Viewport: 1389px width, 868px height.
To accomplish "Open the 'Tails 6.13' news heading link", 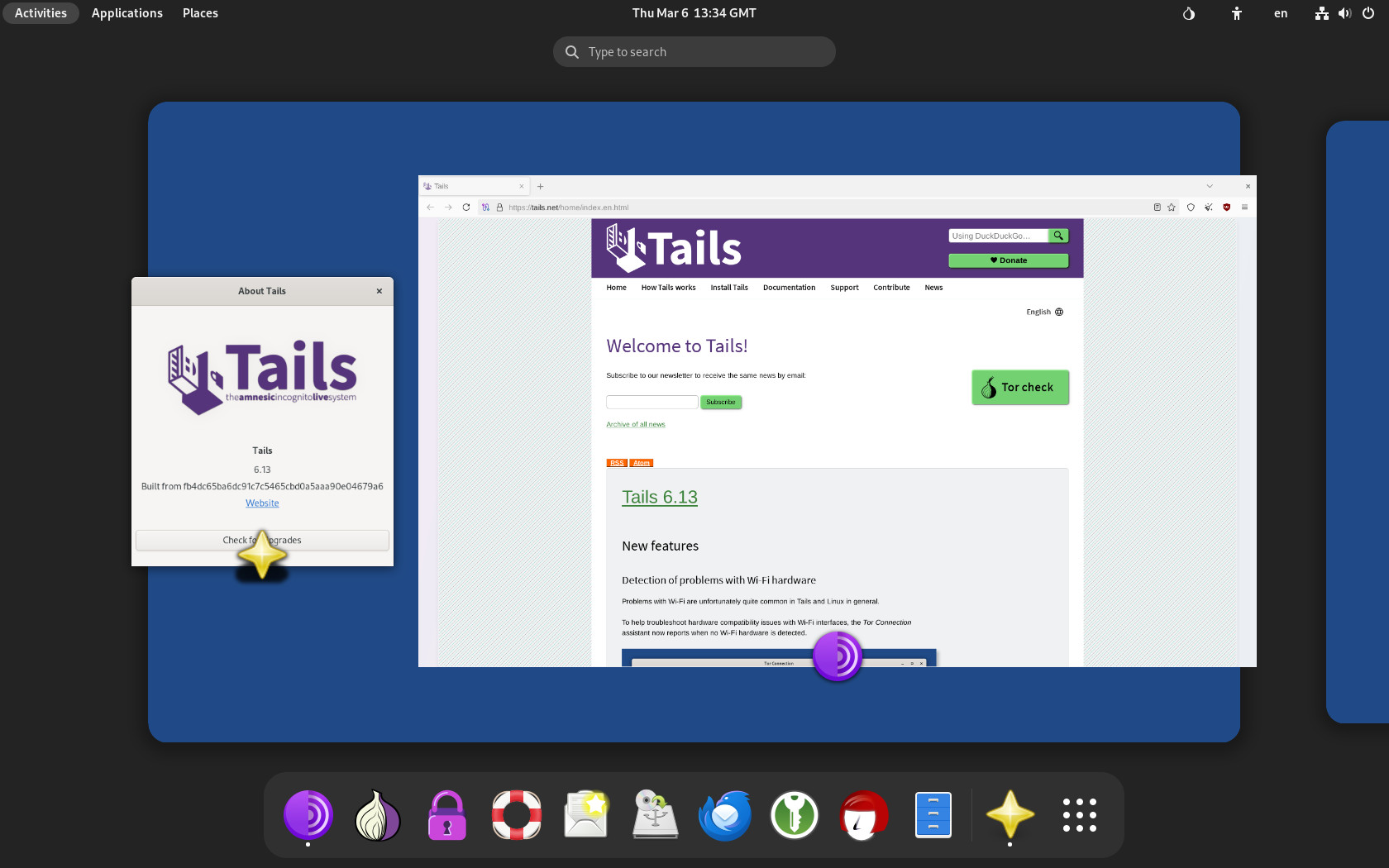I will click(x=660, y=498).
